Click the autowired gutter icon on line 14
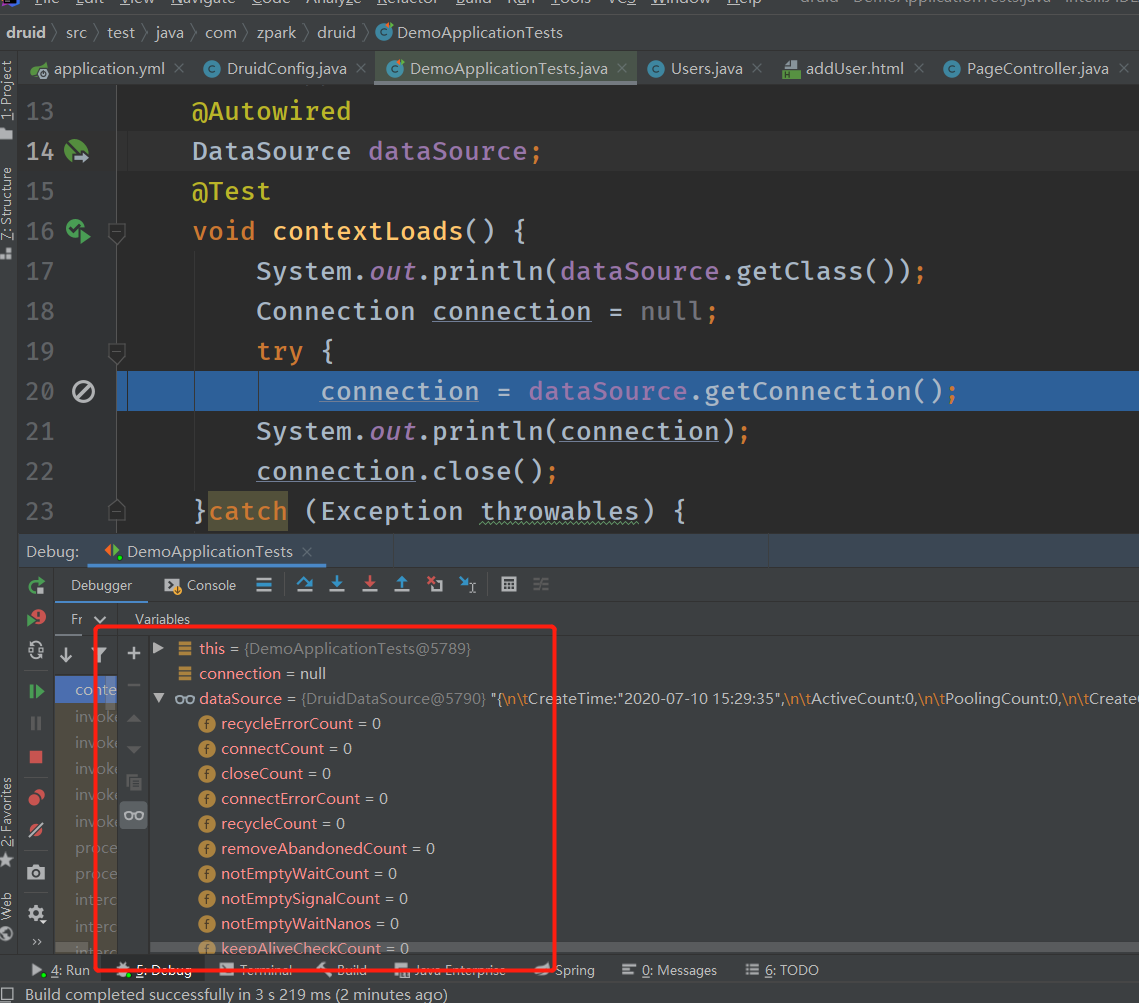 (76, 151)
